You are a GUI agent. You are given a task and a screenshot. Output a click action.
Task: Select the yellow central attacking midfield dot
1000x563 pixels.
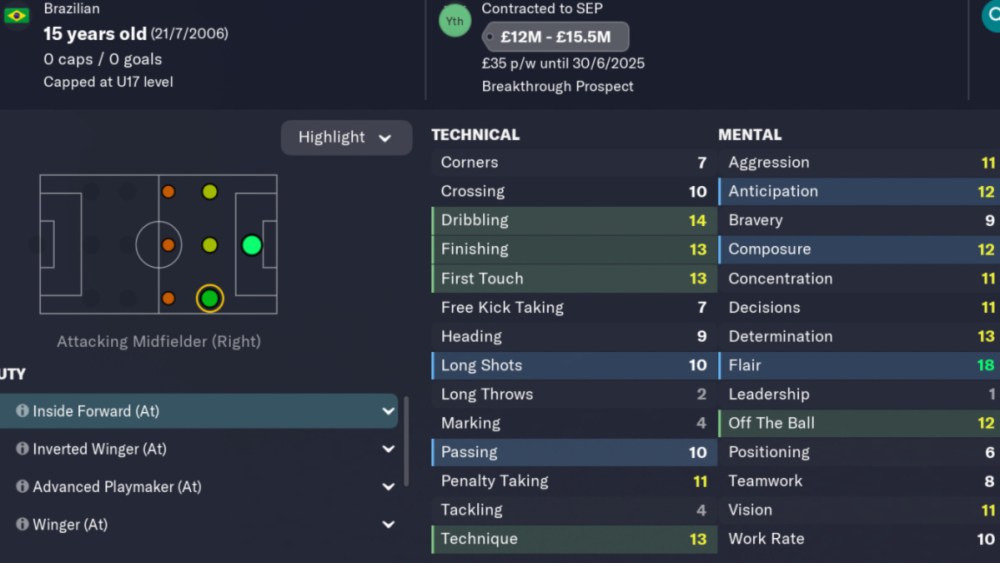(x=209, y=245)
